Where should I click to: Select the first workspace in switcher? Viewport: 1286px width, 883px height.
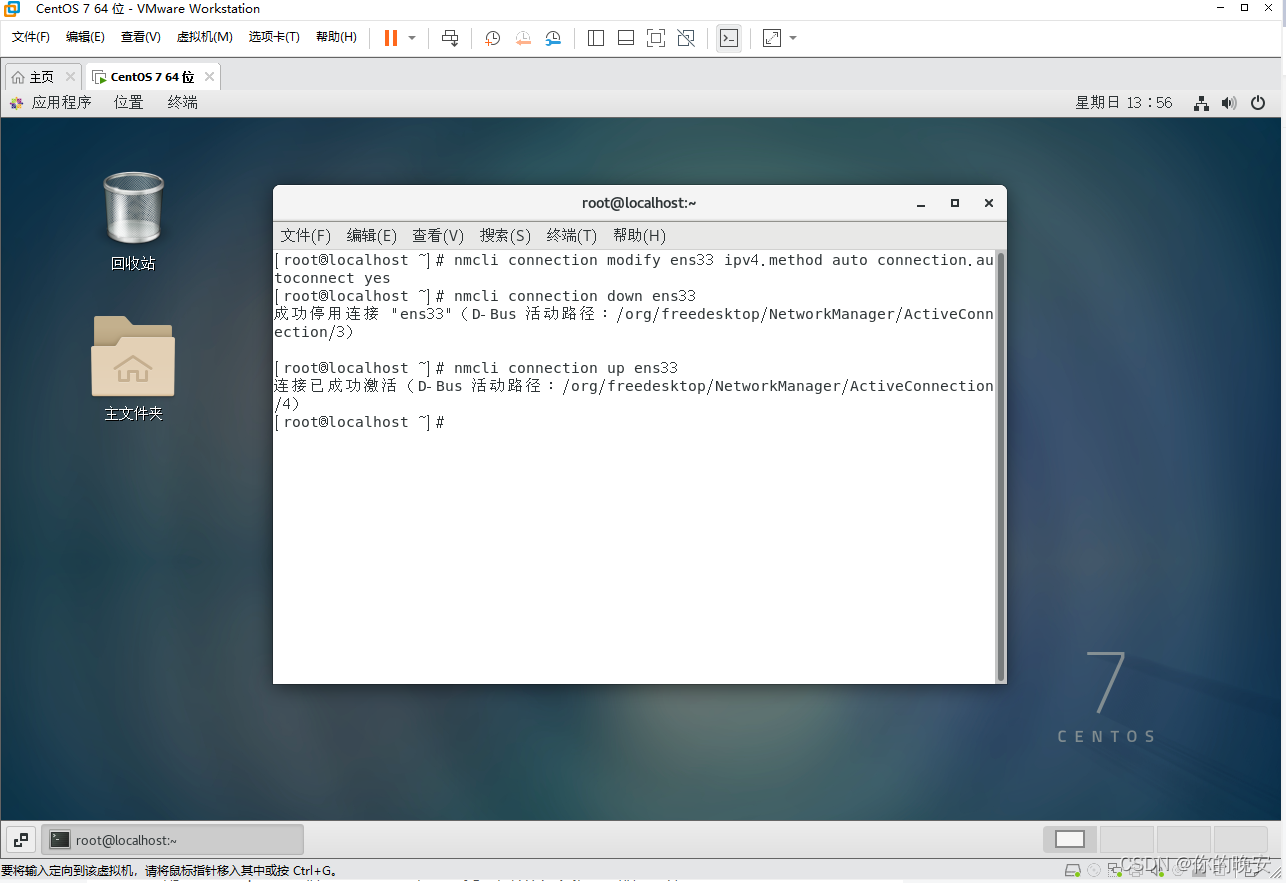(x=1070, y=839)
